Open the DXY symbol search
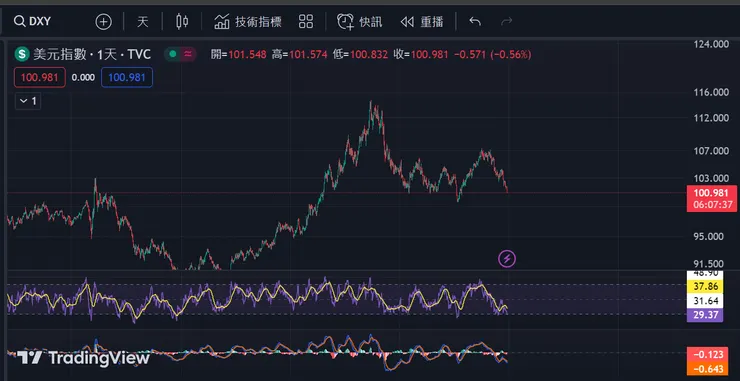Image resolution: width=740 pixels, height=381 pixels. (33, 21)
